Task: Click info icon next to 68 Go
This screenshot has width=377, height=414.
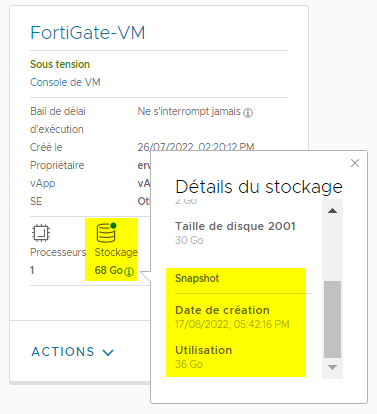Action: (x=129, y=272)
